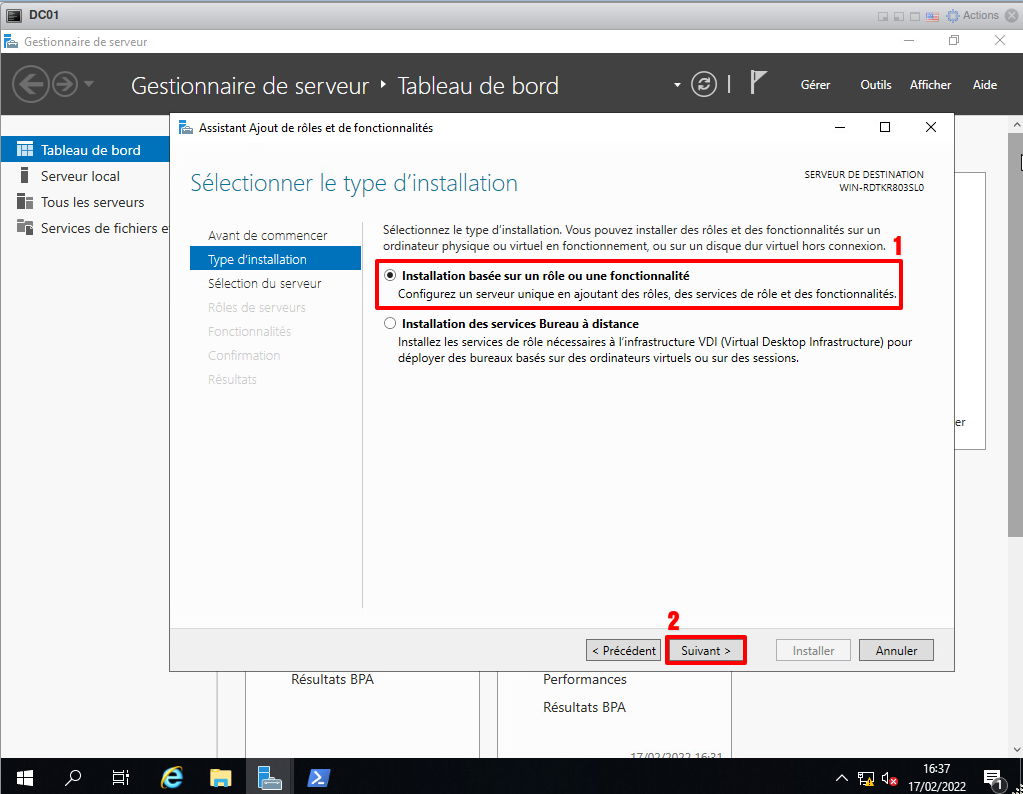Open Windows Start menu
The image size is (1023, 794).
(24, 777)
